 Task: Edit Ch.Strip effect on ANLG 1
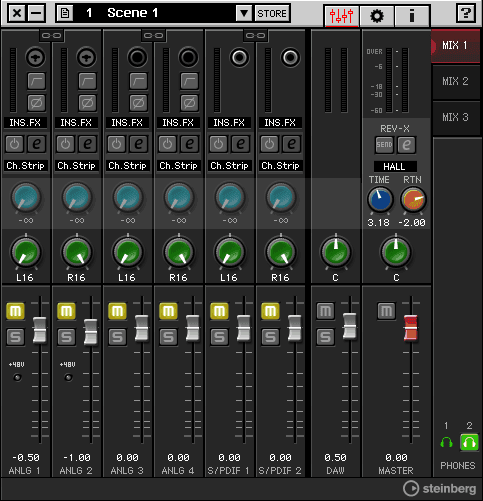pyautogui.click(x=36, y=144)
